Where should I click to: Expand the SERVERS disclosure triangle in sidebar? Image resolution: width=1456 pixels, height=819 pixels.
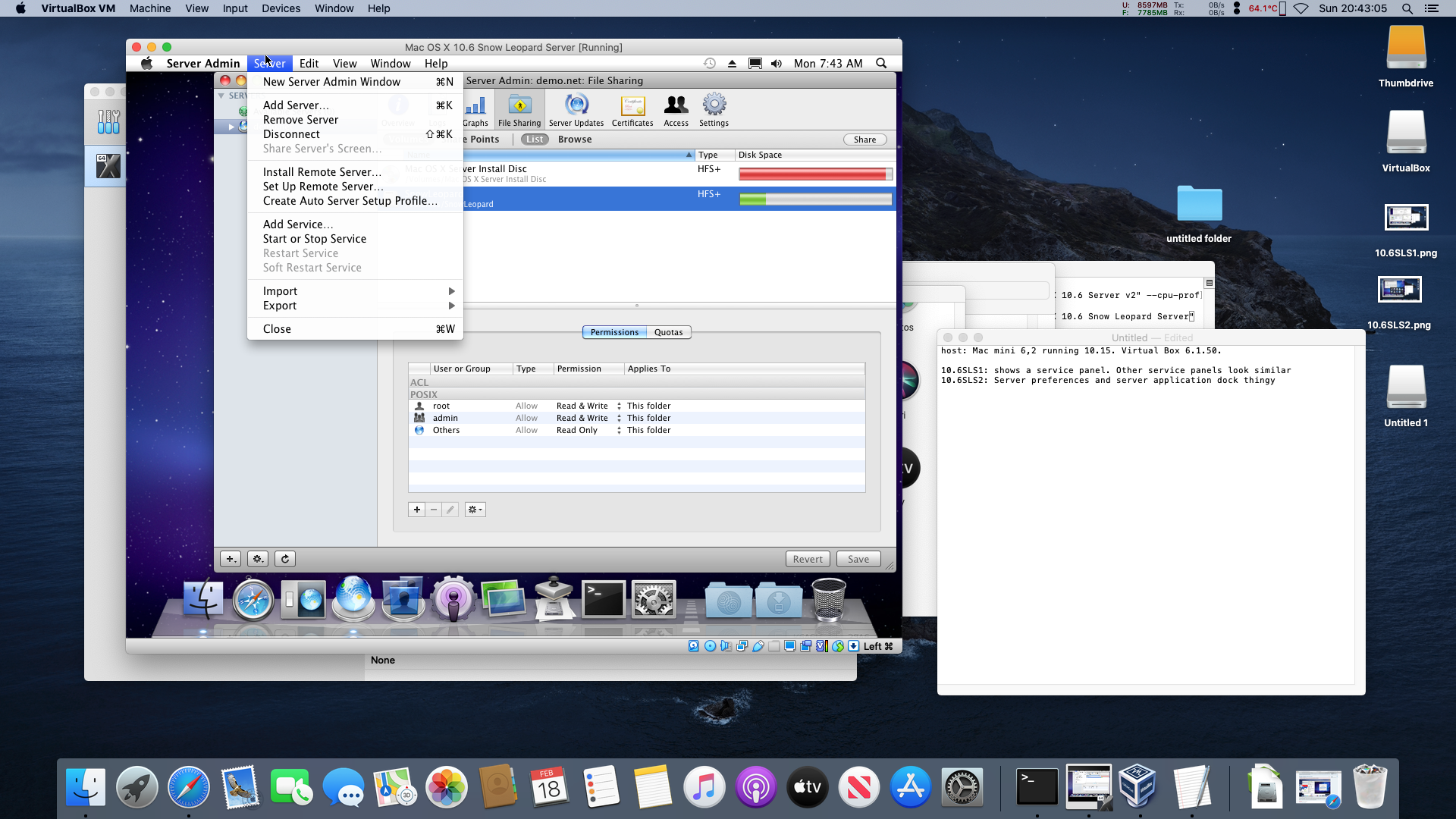tap(221, 96)
